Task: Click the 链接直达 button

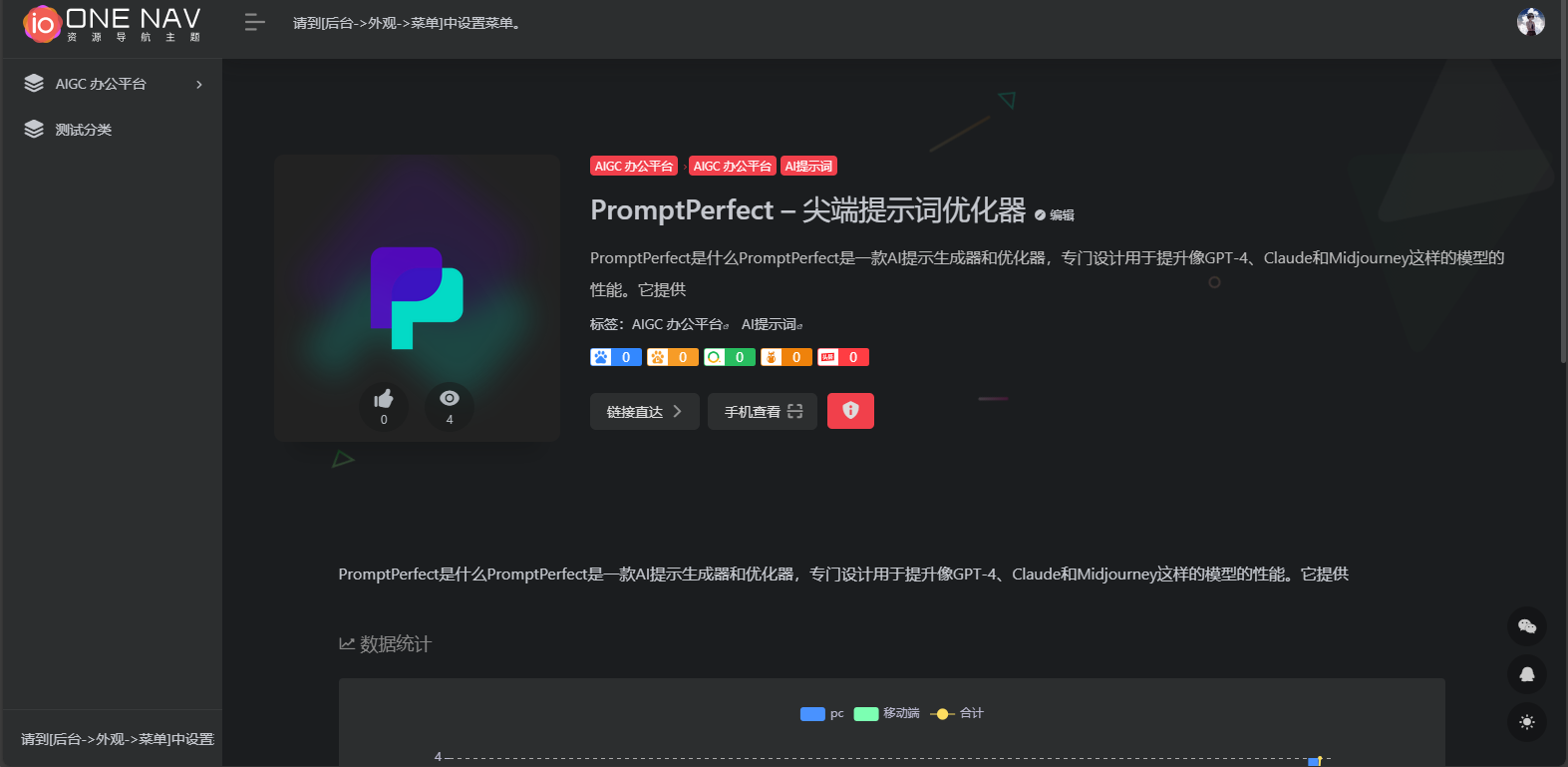Action: click(645, 411)
